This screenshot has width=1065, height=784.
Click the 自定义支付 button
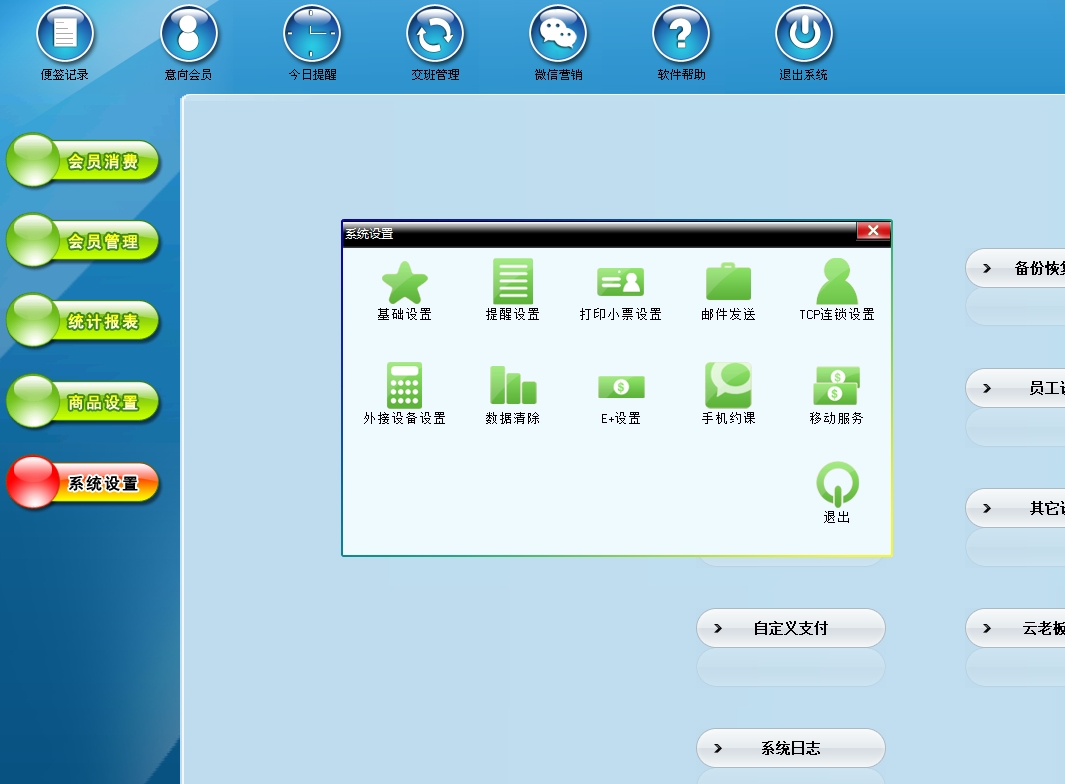click(790, 629)
